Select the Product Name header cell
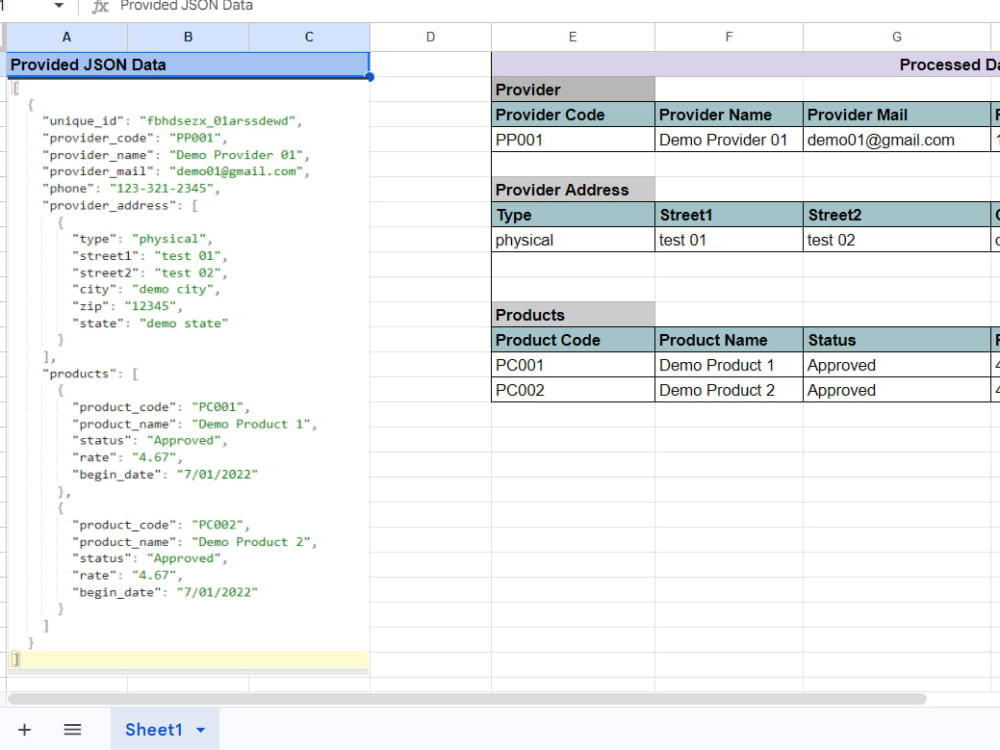Viewport: 1000px width, 750px height. [729, 340]
